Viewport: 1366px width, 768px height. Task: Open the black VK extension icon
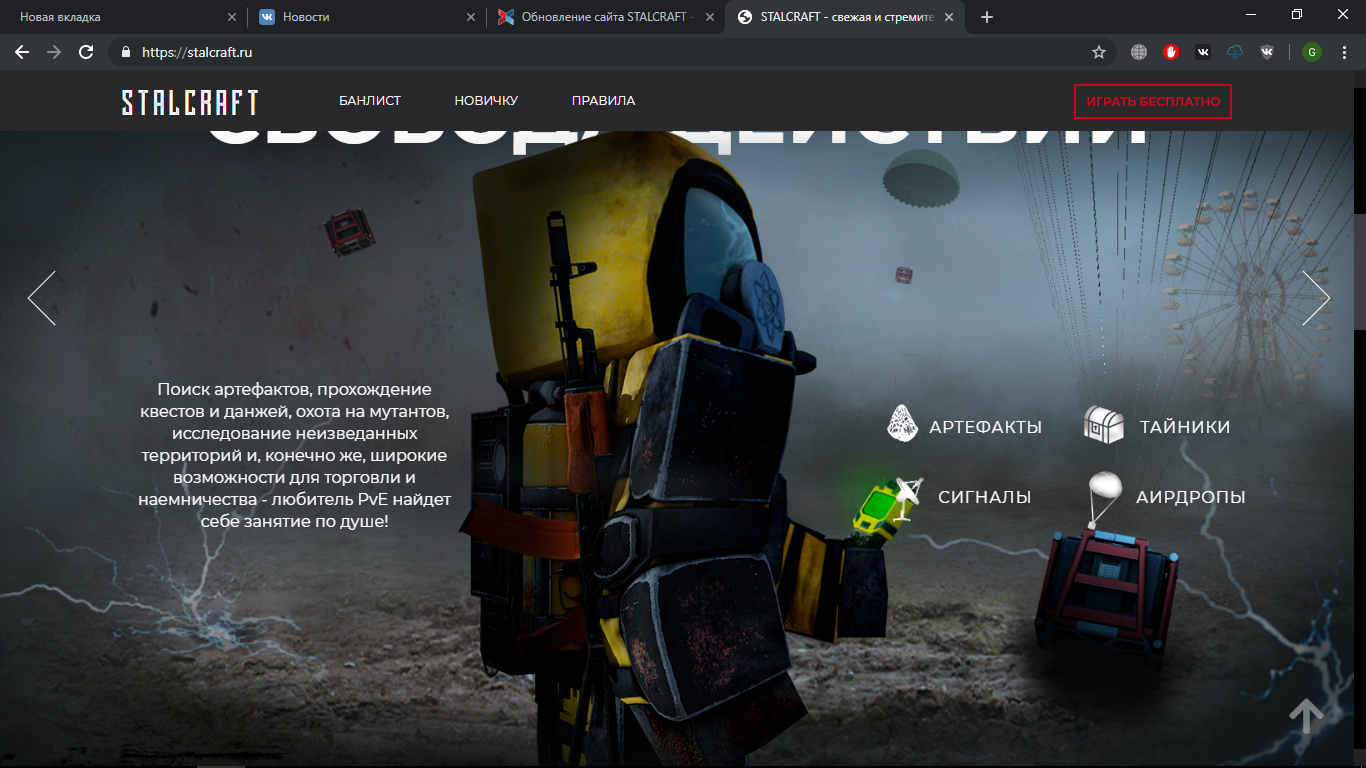coord(1203,52)
